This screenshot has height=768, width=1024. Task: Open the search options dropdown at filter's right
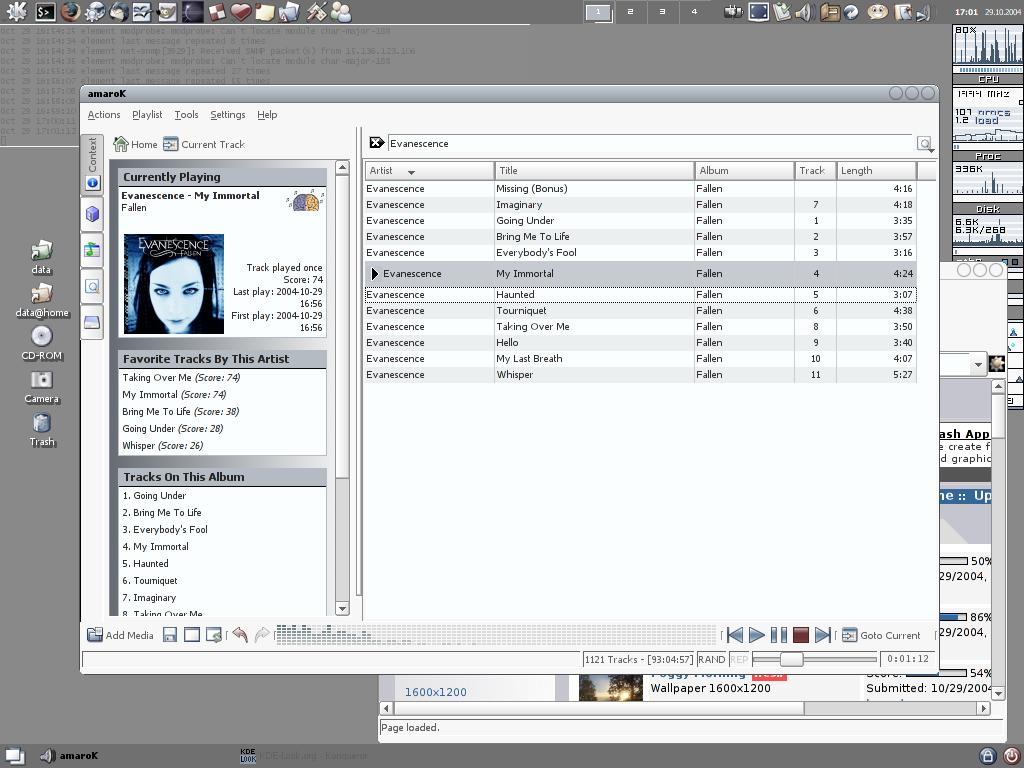pyautogui.click(x=925, y=144)
